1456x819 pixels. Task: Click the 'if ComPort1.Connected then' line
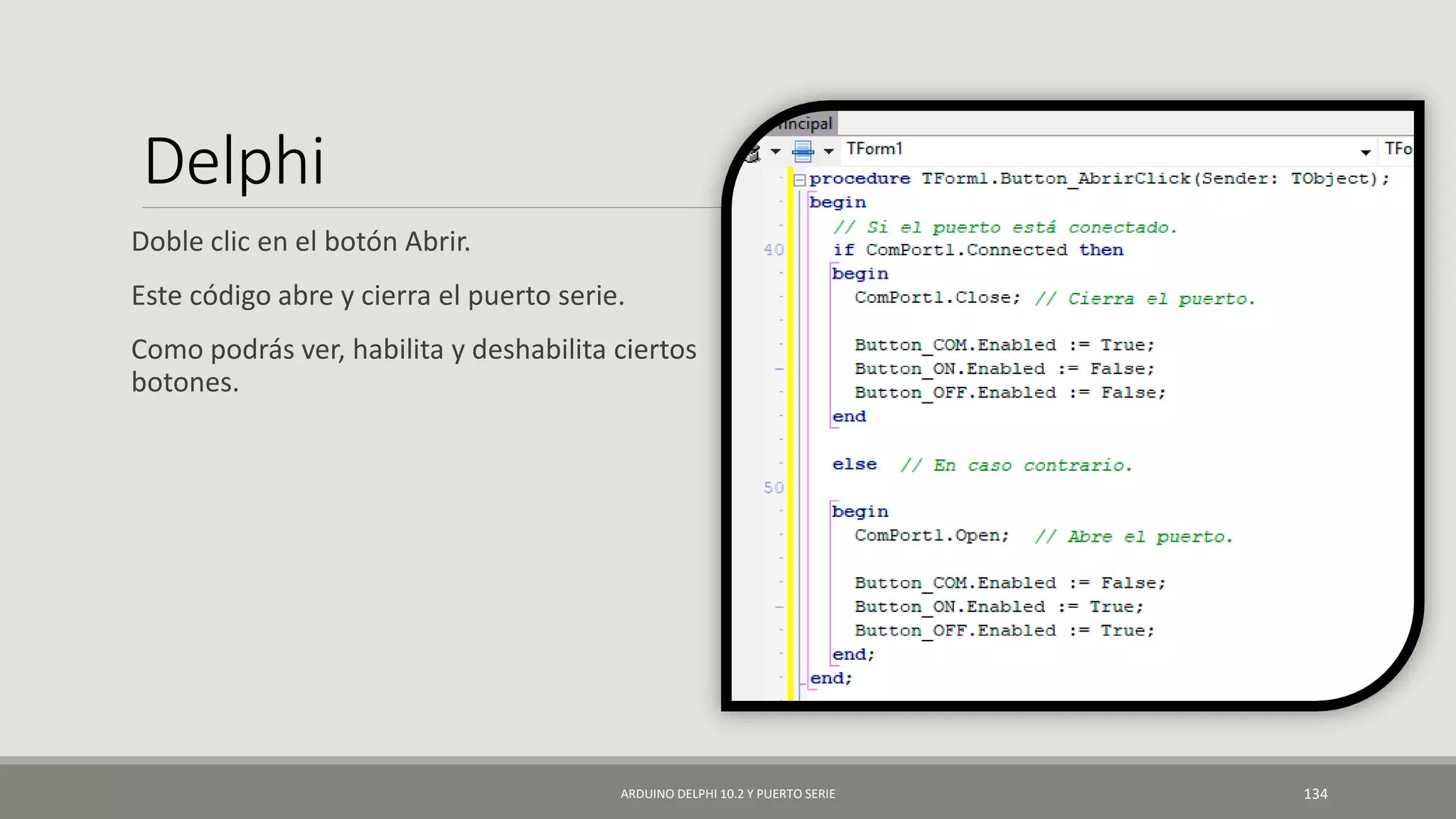coord(978,250)
